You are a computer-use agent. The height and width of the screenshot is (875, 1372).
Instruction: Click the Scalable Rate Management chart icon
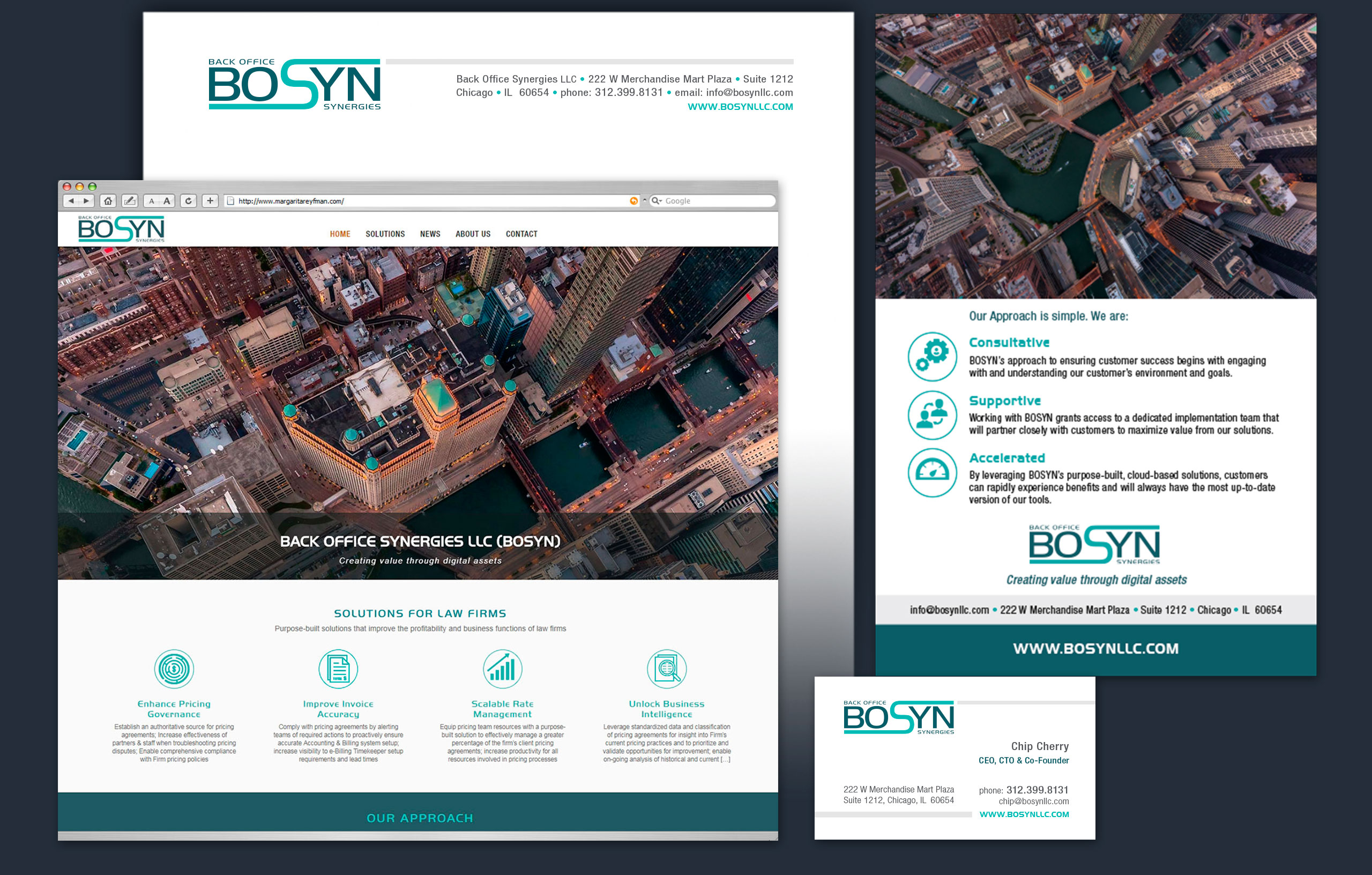502,669
